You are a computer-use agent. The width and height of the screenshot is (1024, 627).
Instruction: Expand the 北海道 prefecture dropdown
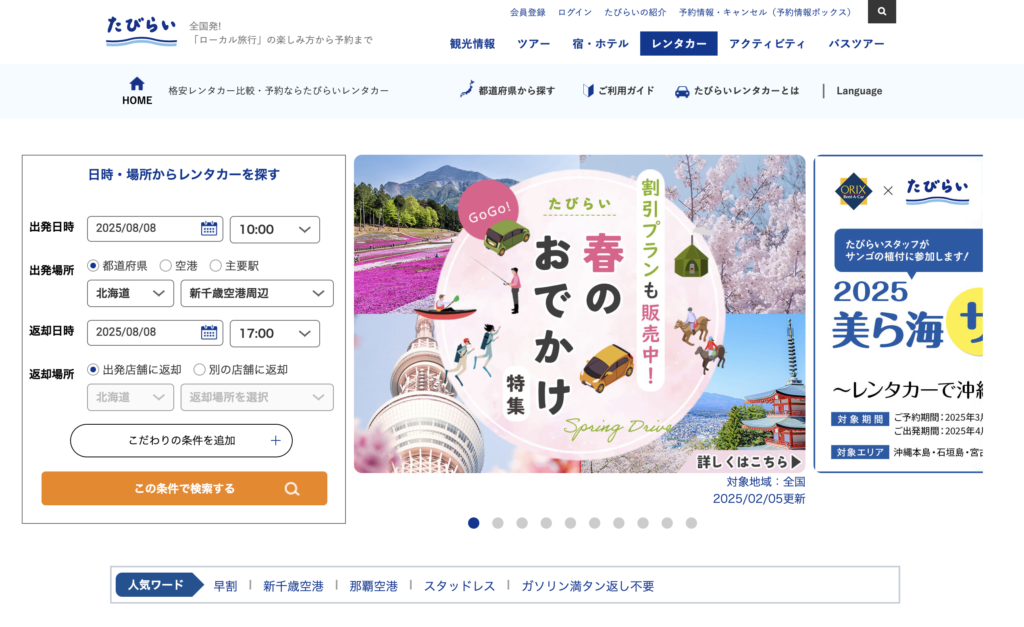click(130, 293)
